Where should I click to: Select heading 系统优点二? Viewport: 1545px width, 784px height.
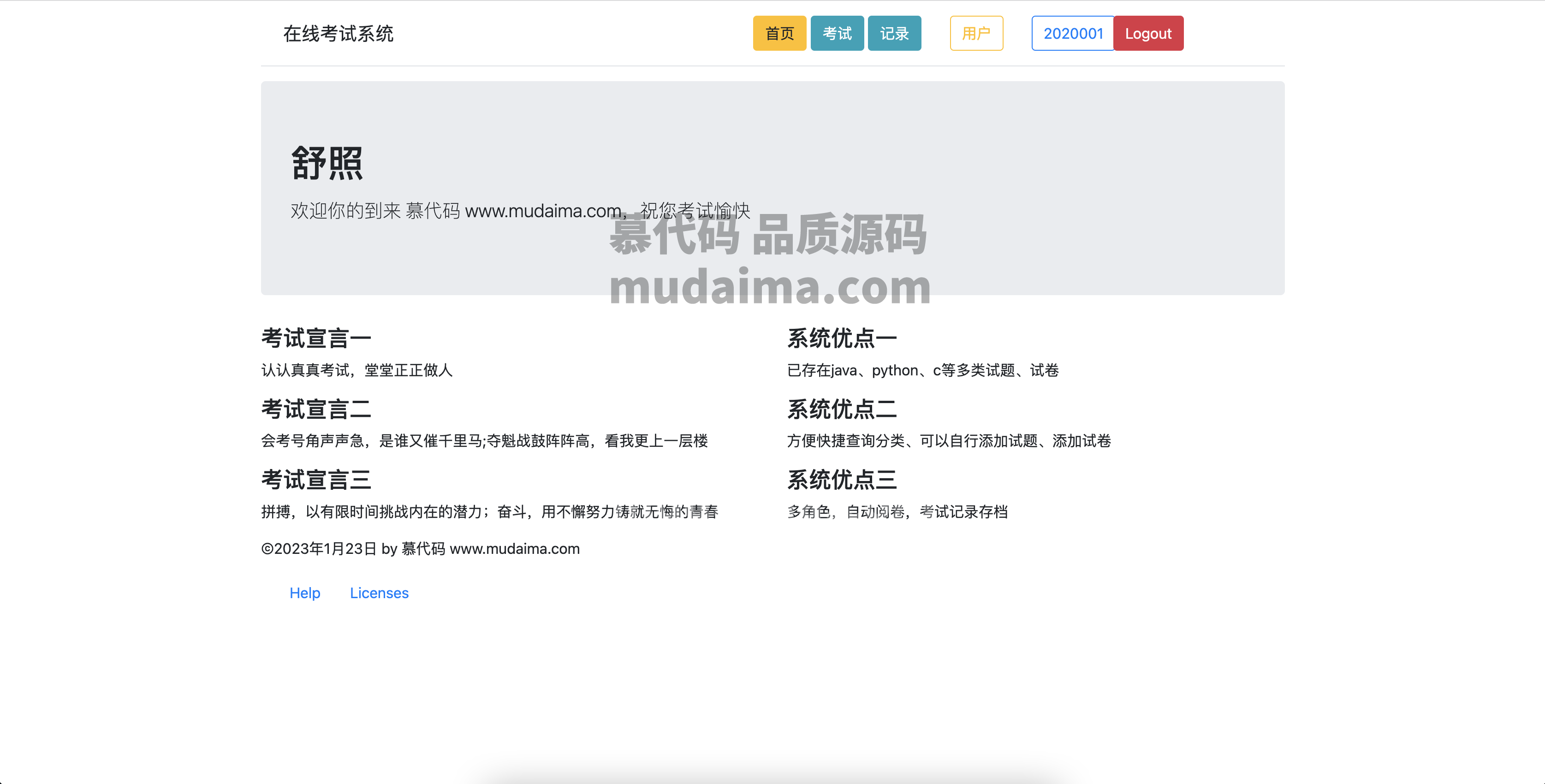point(842,409)
